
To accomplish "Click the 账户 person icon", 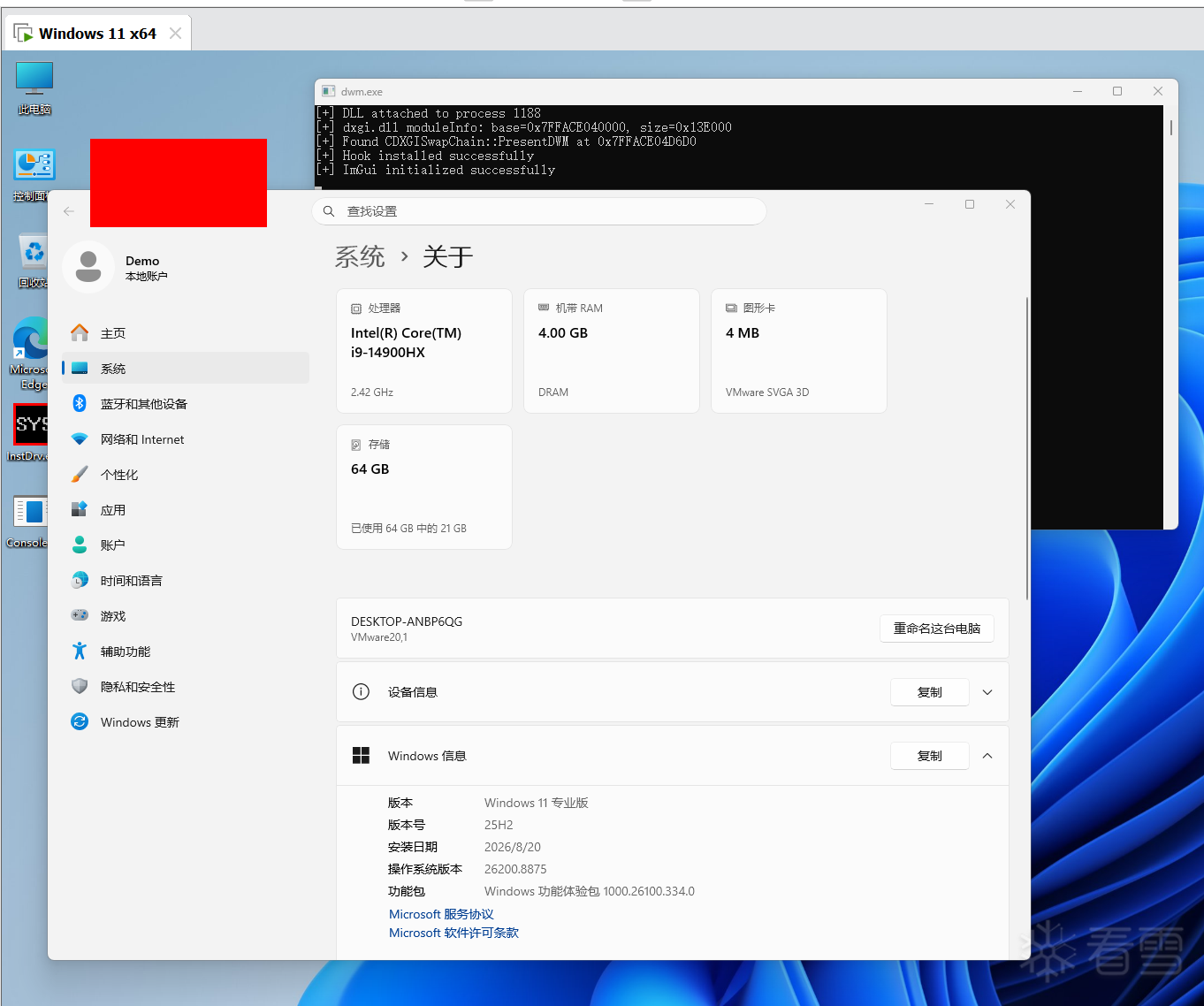I will coord(80,545).
